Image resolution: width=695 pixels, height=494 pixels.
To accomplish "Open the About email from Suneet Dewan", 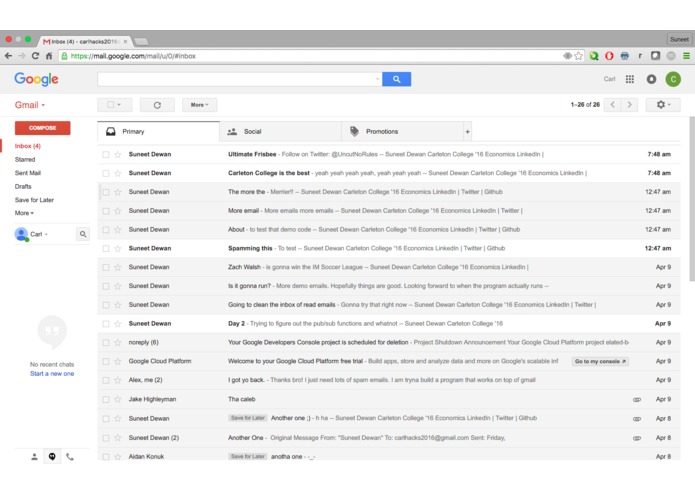I will pyautogui.click(x=389, y=229).
